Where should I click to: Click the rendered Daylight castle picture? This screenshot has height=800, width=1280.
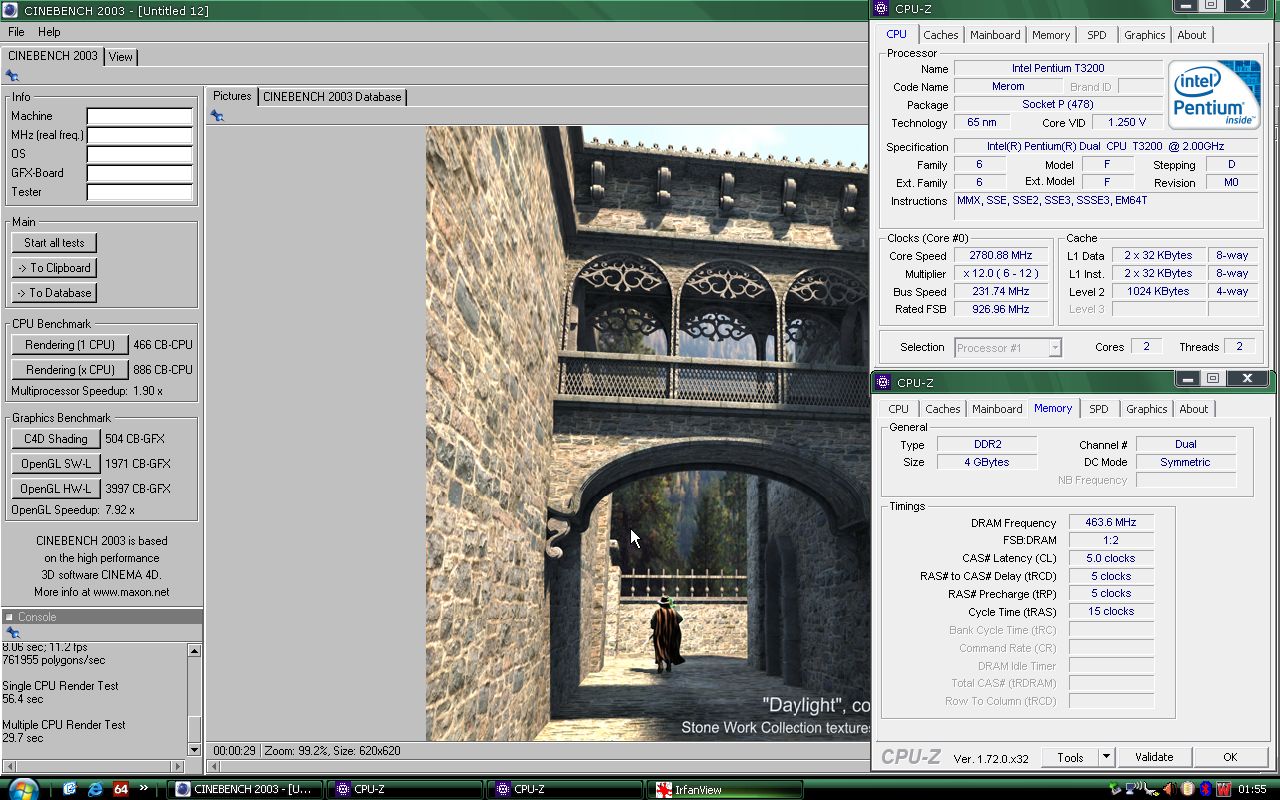647,433
